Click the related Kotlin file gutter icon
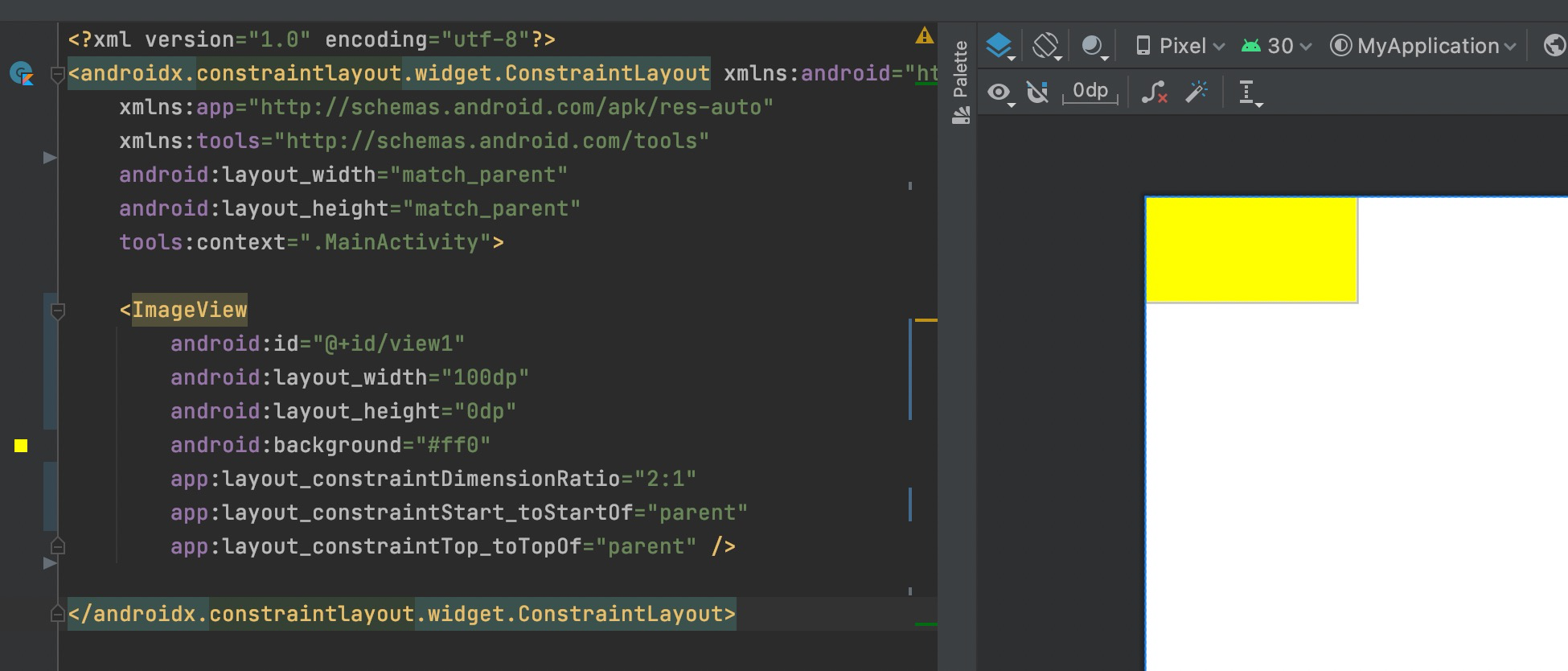This screenshot has height=671, width=1568. [22, 74]
